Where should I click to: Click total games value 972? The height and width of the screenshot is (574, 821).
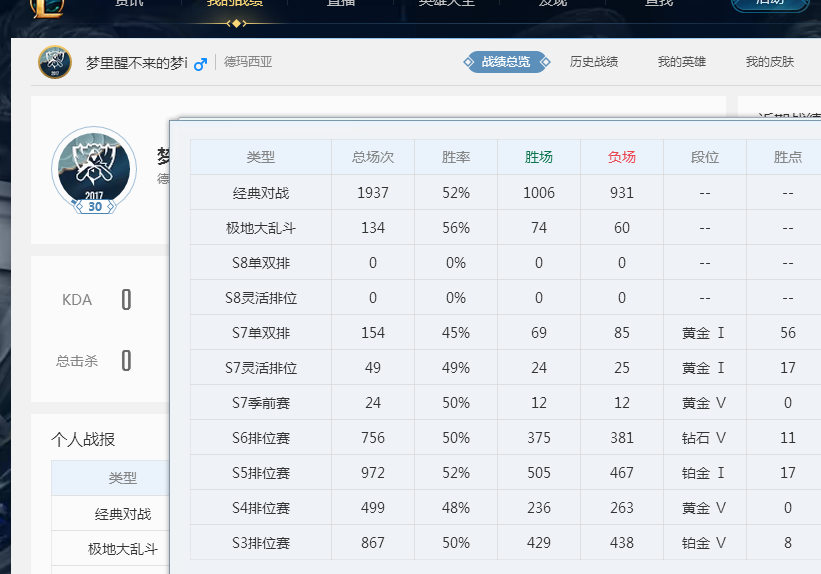(373, 473)
